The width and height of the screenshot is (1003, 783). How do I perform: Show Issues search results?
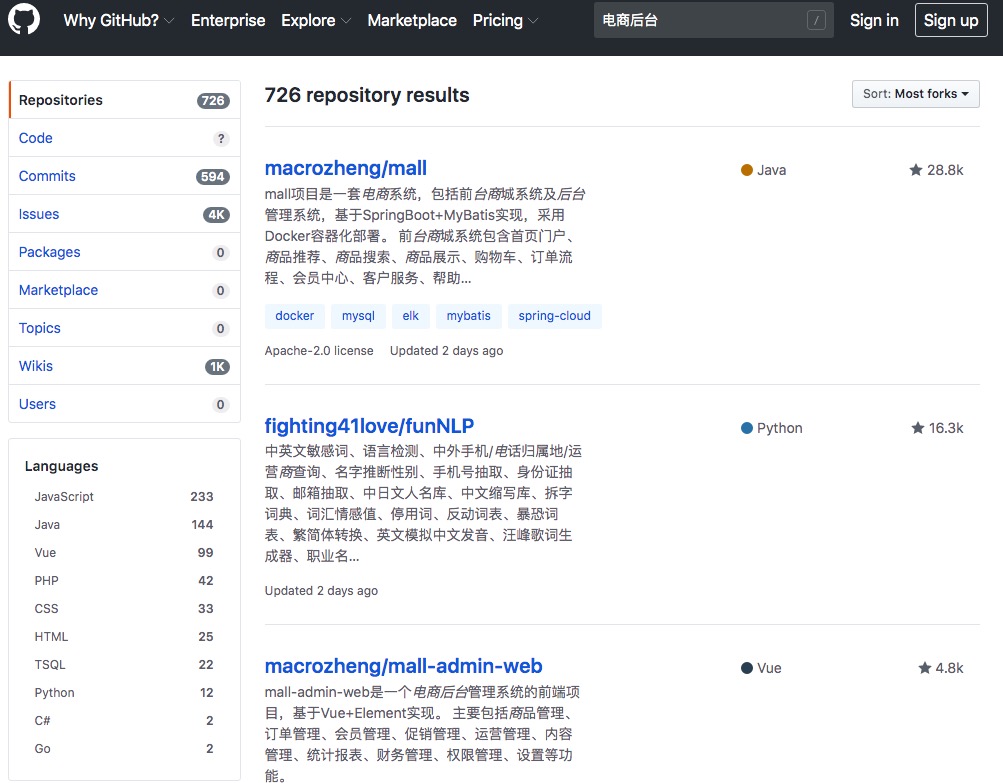[x=125, y=214]
